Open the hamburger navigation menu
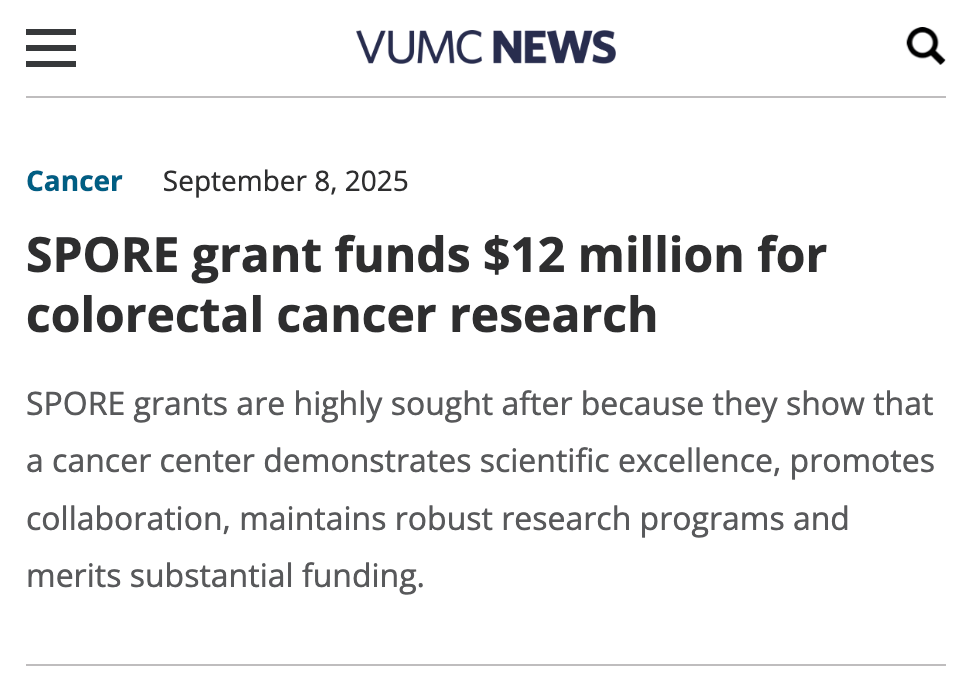Screen dimensions: 974x680 pyautogui.click(x=51, y=47)
